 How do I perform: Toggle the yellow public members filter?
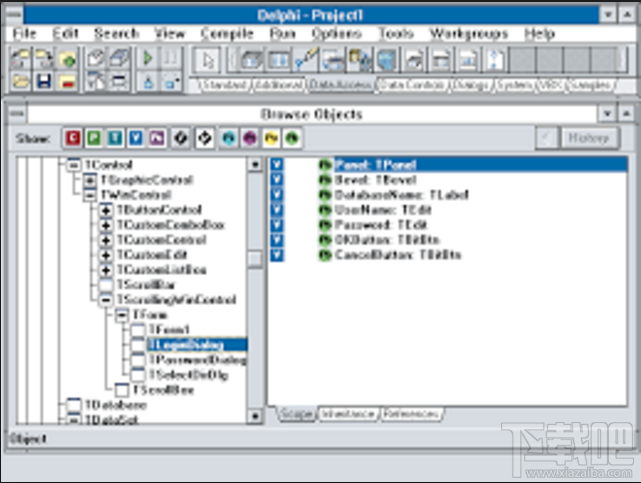(x=271, y=138)
